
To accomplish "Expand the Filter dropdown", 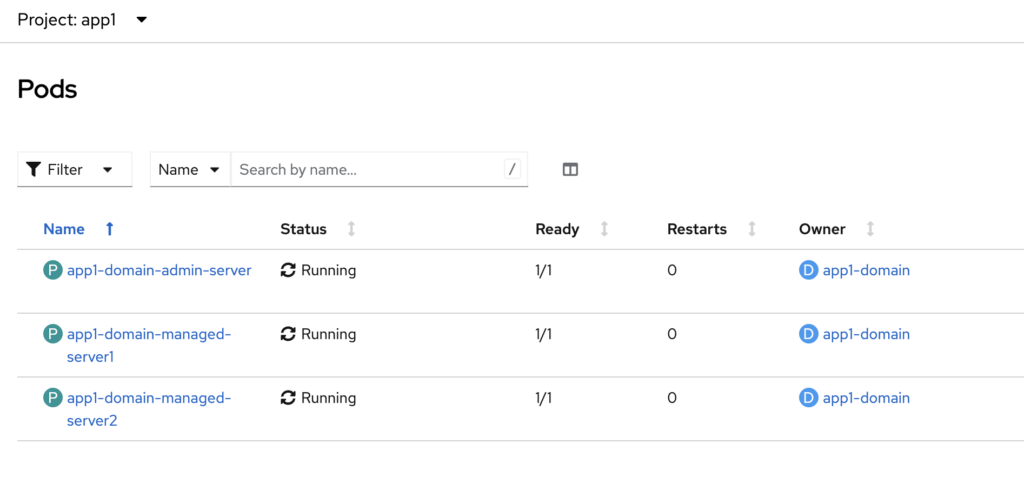I will point(75,170).
